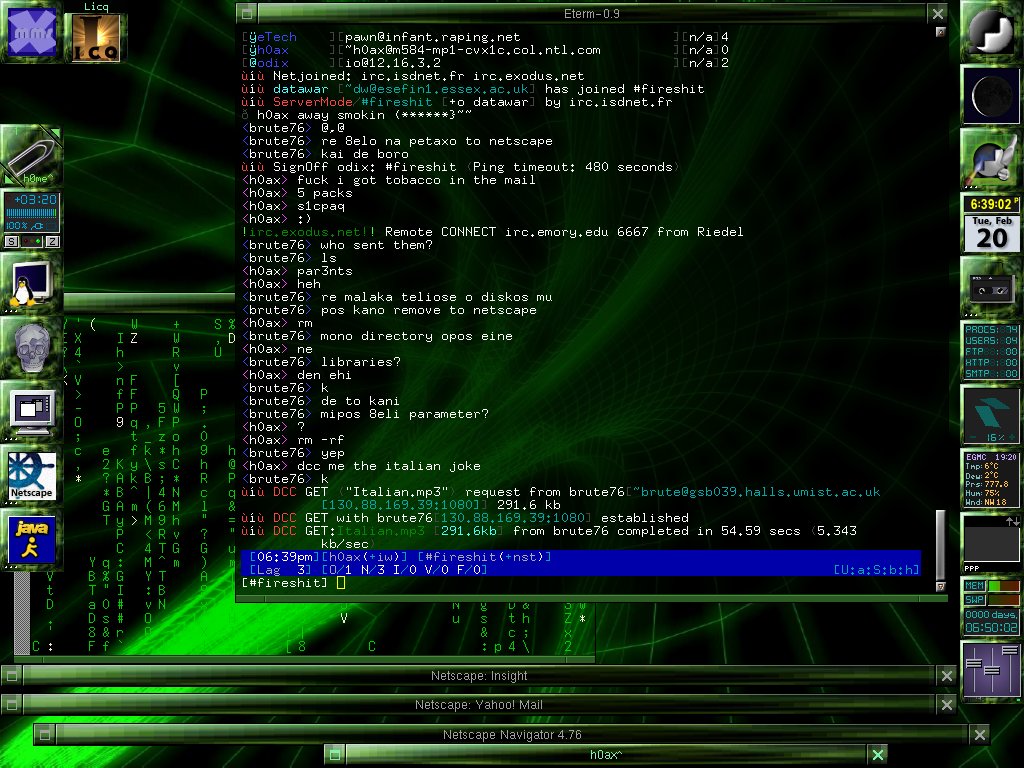
Task: Click the SWP usage bar
Action: [x=1004, y=600]
